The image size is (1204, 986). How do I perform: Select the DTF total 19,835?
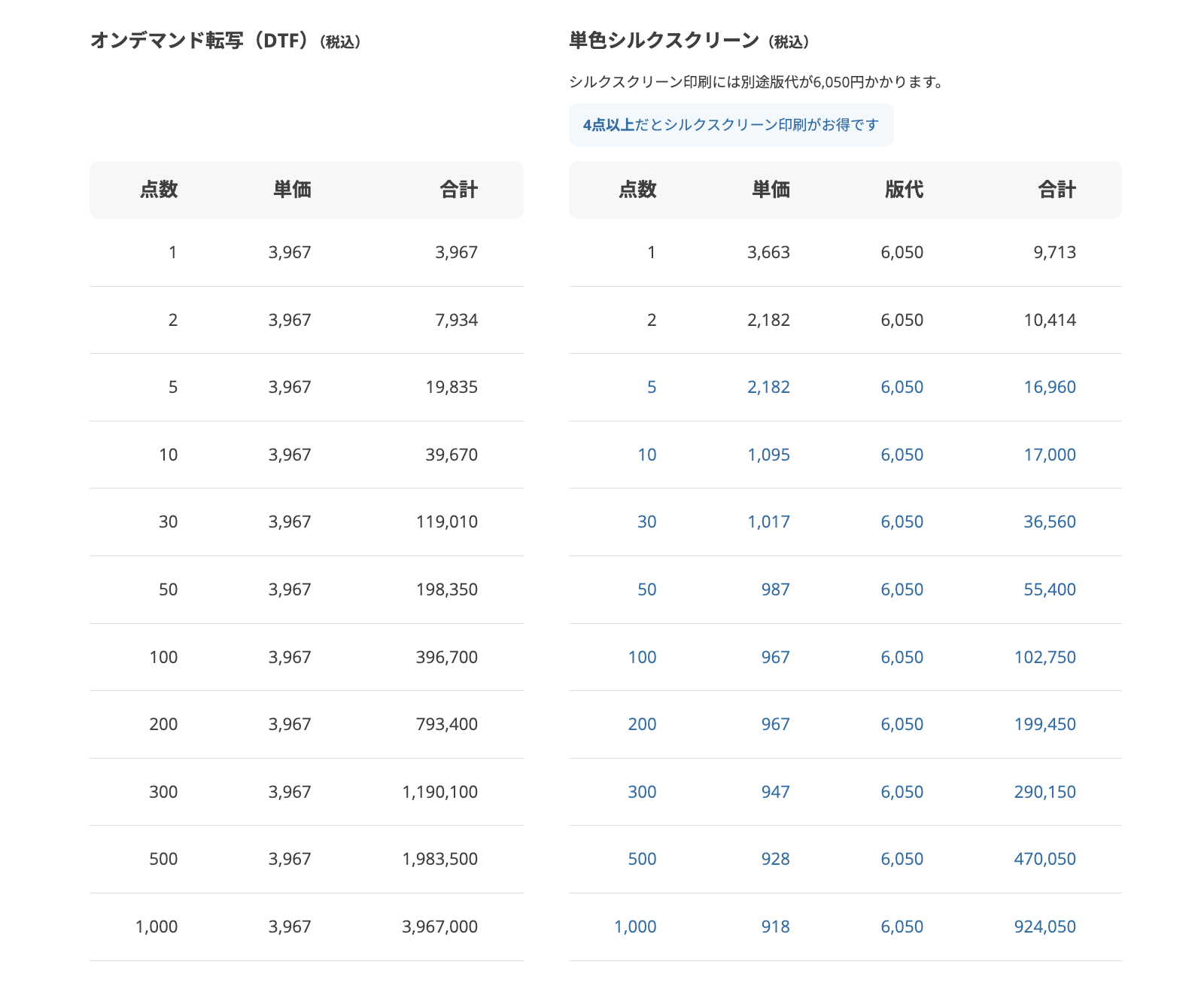click(451, 388)
